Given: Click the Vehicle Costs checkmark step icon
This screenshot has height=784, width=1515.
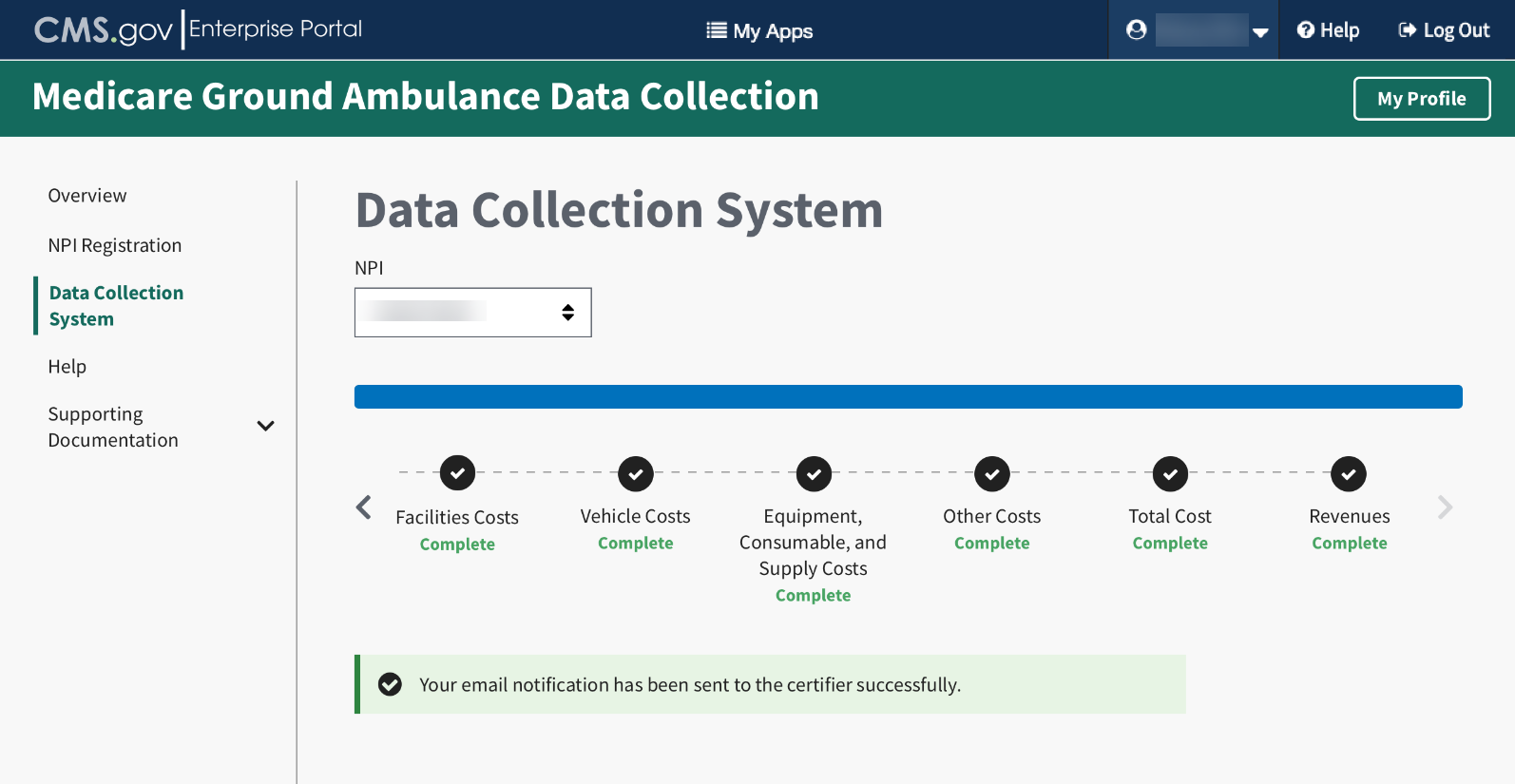Looking at the screenshot, I should pos(636,473).
